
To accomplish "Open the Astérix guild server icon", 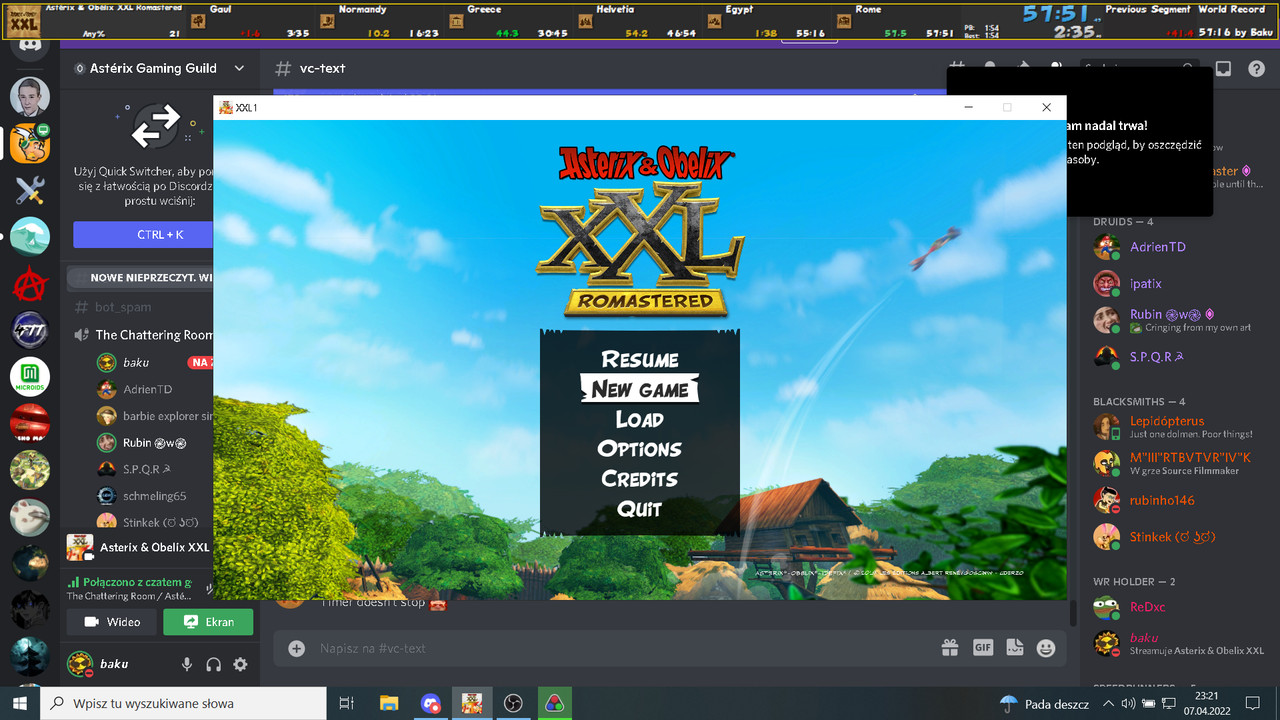I will [x=30, y=143].
